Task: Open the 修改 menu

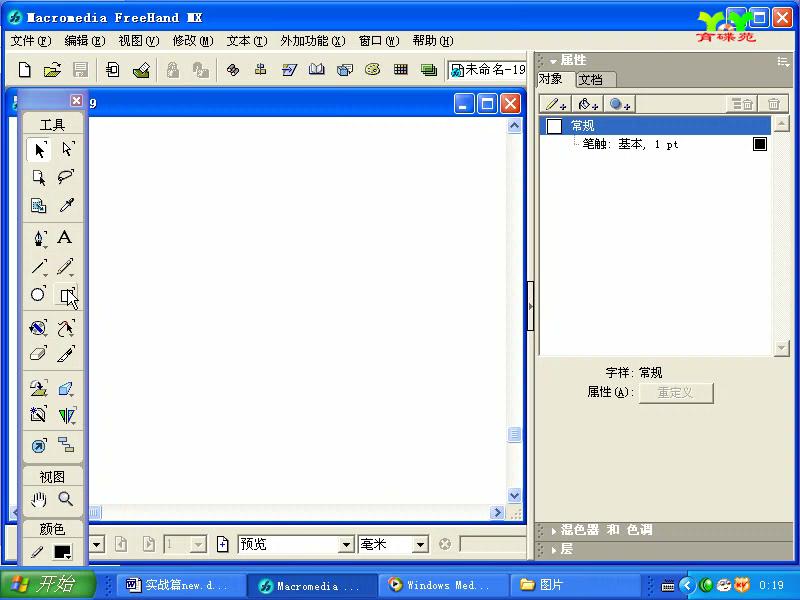Action: click(x=193, y=40)
